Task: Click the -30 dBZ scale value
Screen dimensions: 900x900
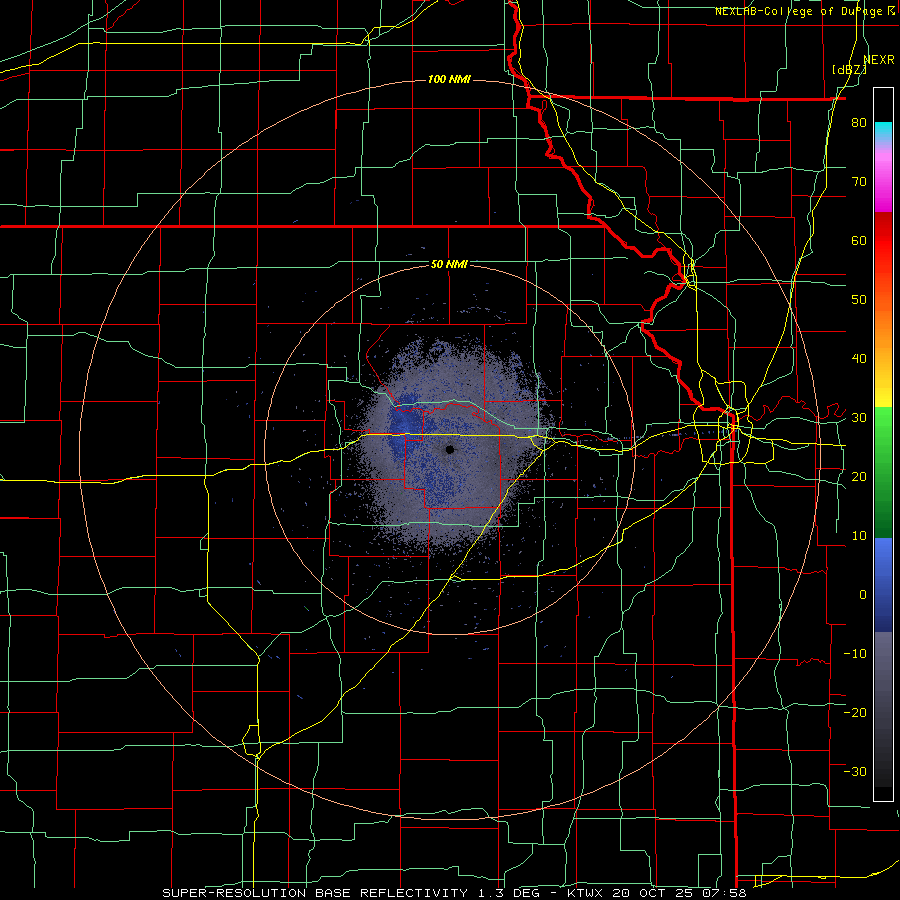Action: (x=855, y=771)
